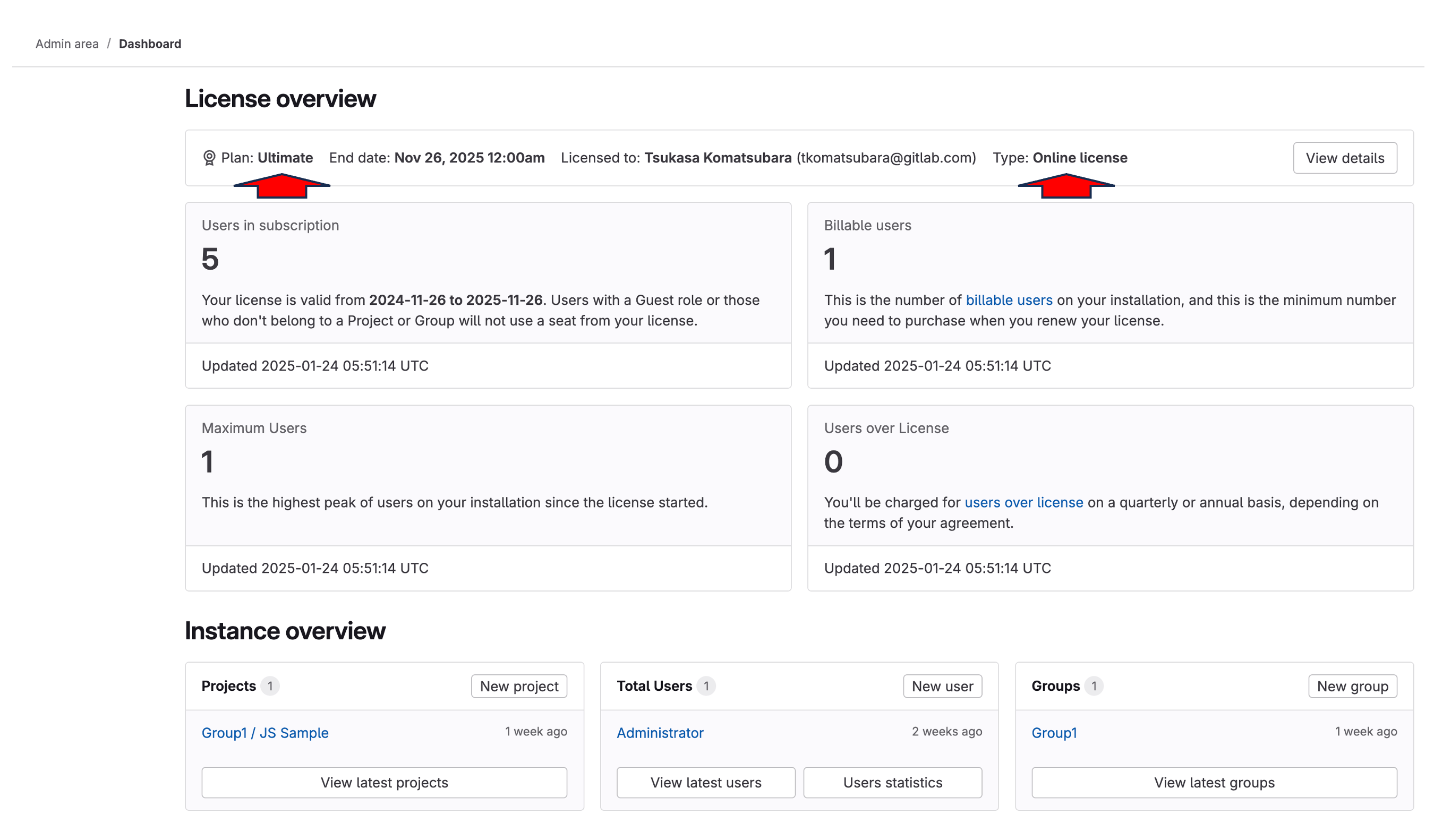Create a new group

(x=1352, y=685)
